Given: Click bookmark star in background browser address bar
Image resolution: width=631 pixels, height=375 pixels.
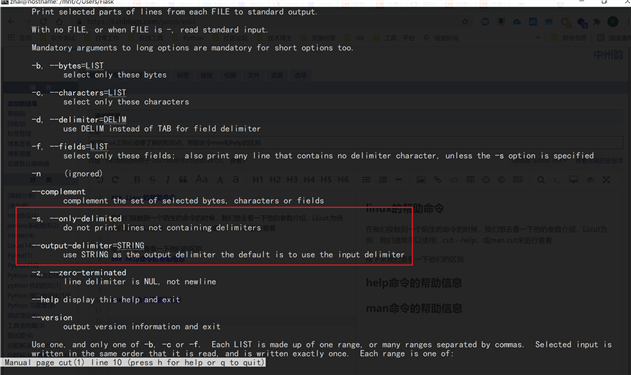Looking at the screenshot, I should [465, 22].
